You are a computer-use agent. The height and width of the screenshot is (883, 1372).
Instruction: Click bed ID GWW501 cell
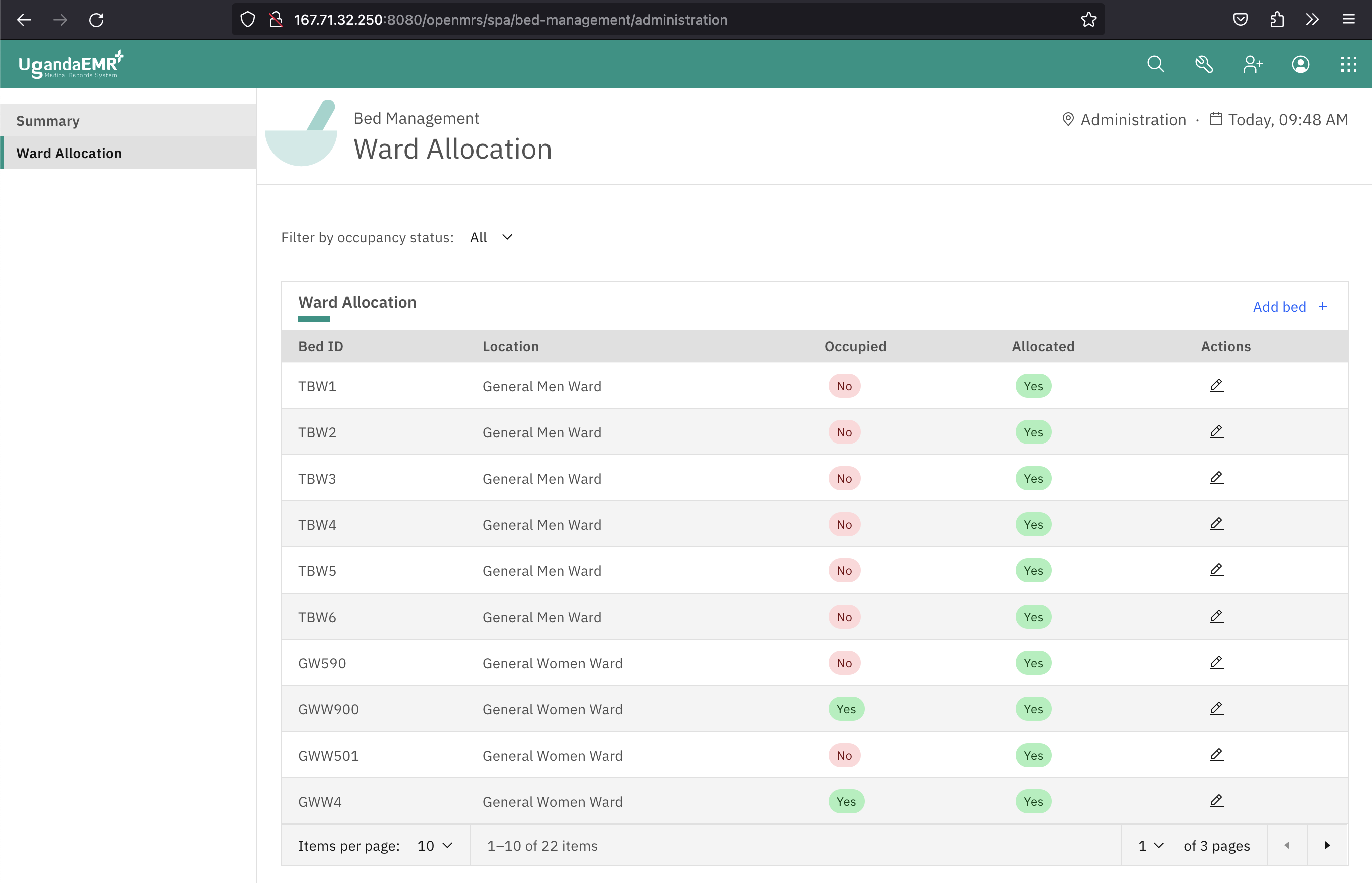[329, 756]
